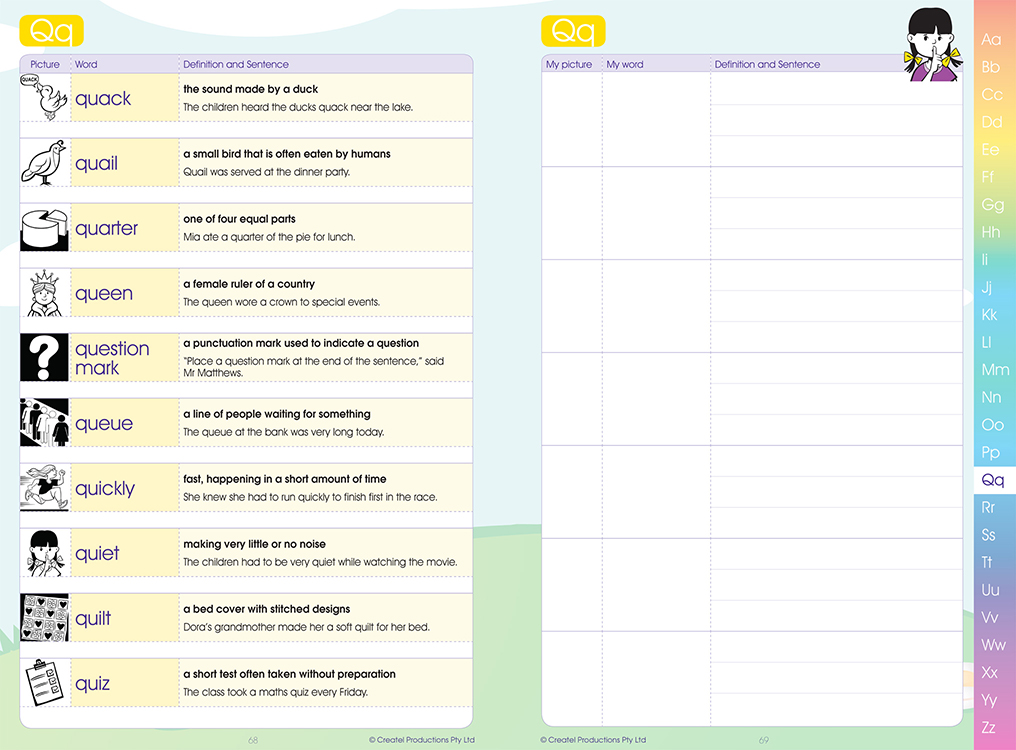Screen dimensions: 1016x750
Task: Click the first blank "My picture" cell
Action: 571,120
